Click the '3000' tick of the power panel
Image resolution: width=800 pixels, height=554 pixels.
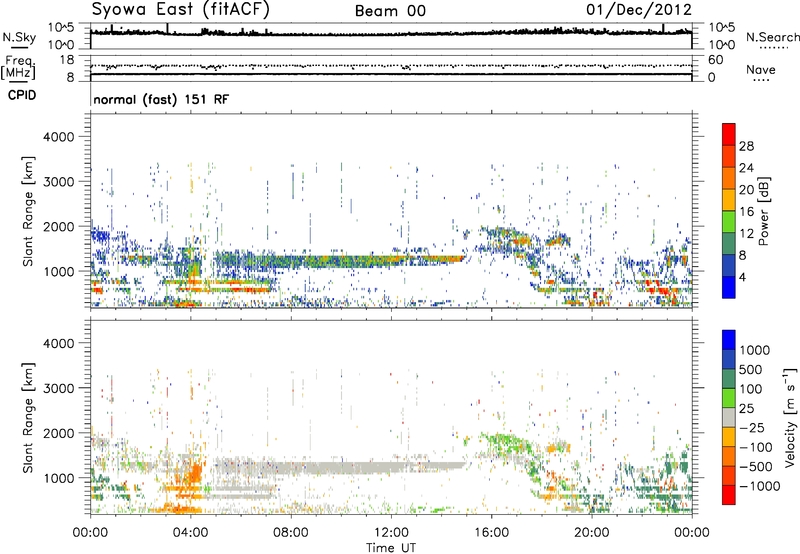tap(58, 182)
